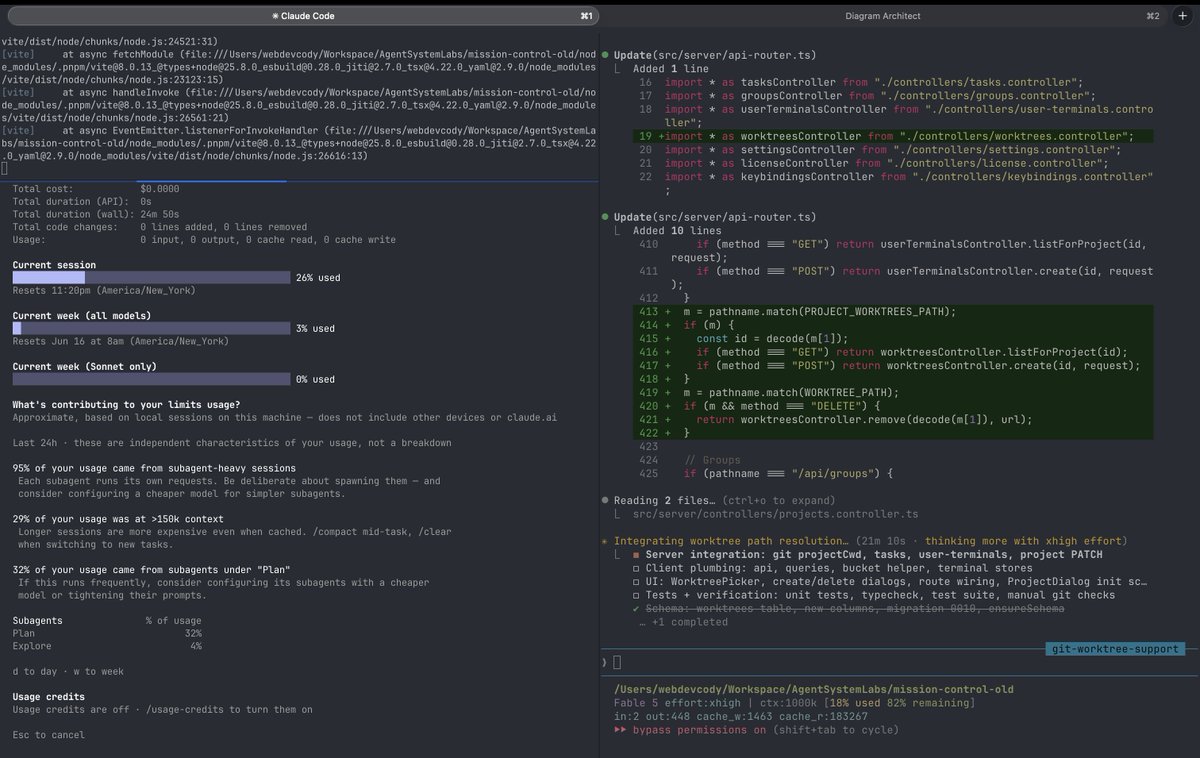Click the git-worktree-support branch badge
Screen dimensions: 1200x758
(1114, 649)
